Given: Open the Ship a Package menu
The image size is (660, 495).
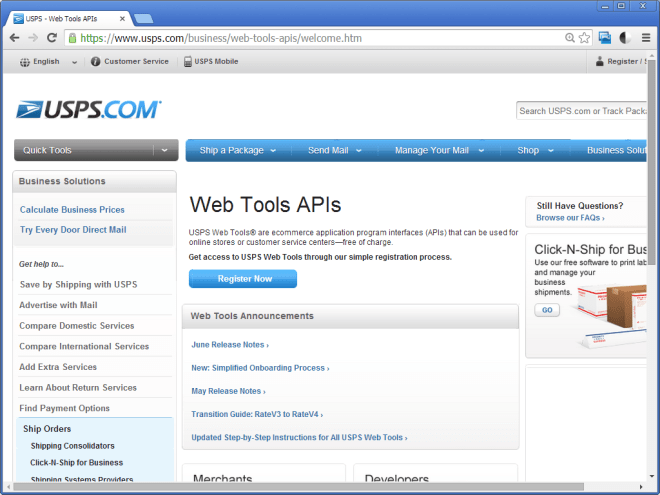Looking at the screenshot, I should pos(238,150).
